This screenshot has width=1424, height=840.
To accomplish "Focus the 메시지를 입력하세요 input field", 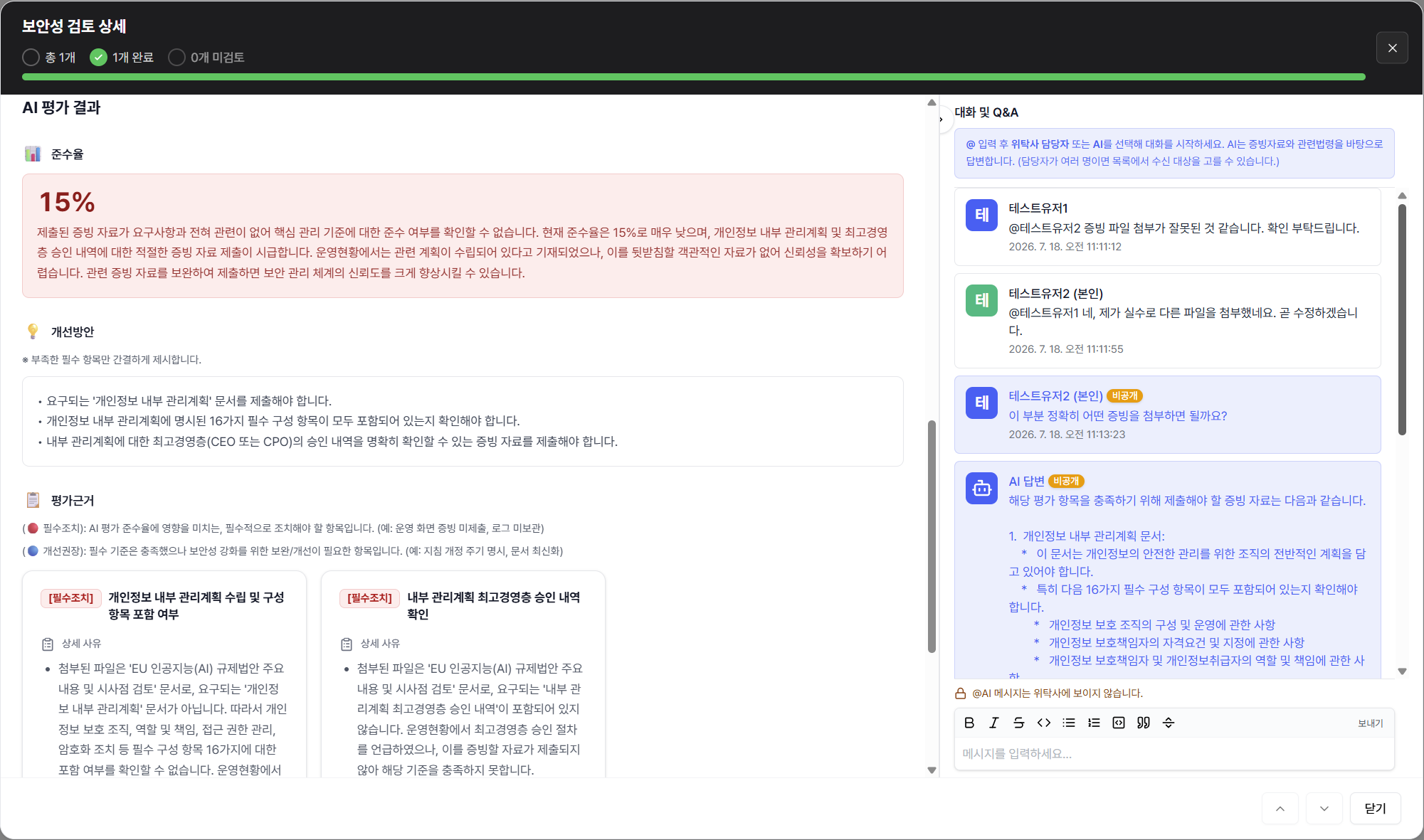I will [1174, 754].
